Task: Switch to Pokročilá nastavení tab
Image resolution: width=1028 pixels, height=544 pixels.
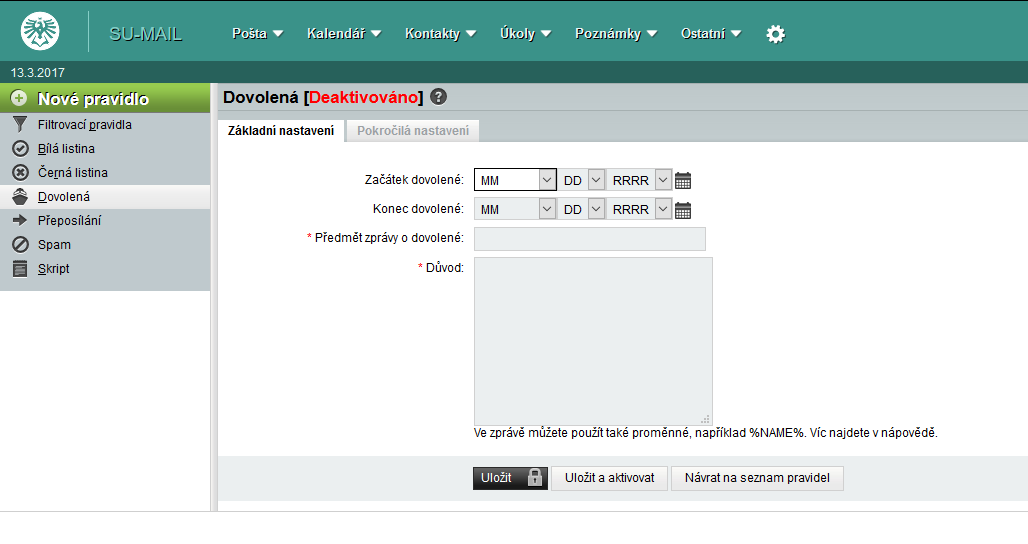Action: [413, 130]
